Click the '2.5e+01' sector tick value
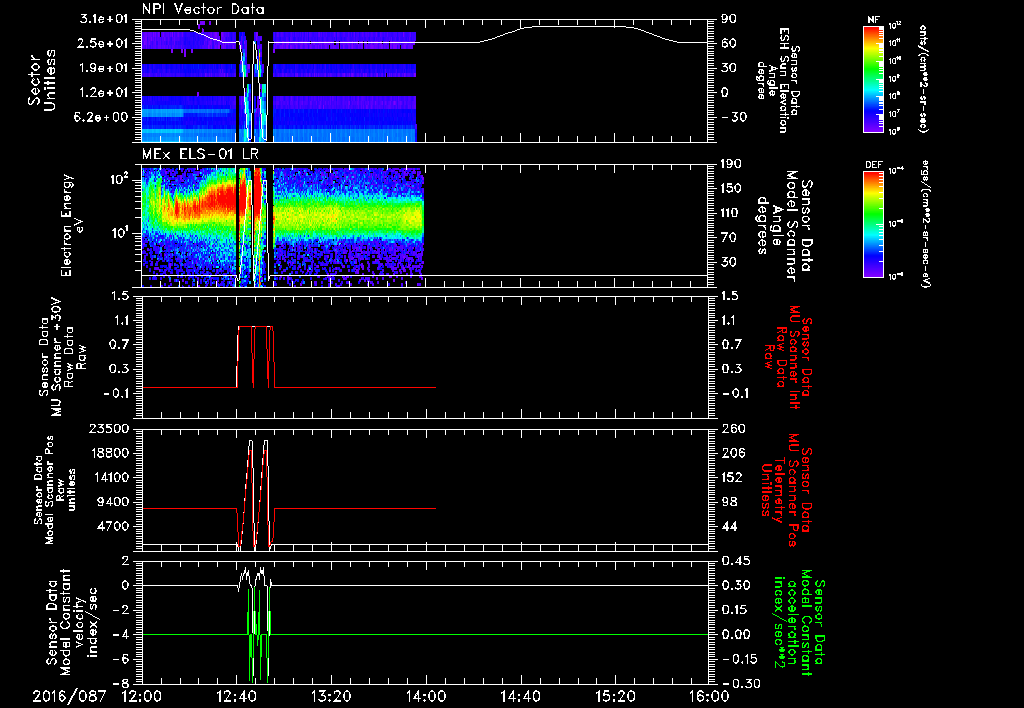The width and height of the screenshot is (1024, 708). 103,43
